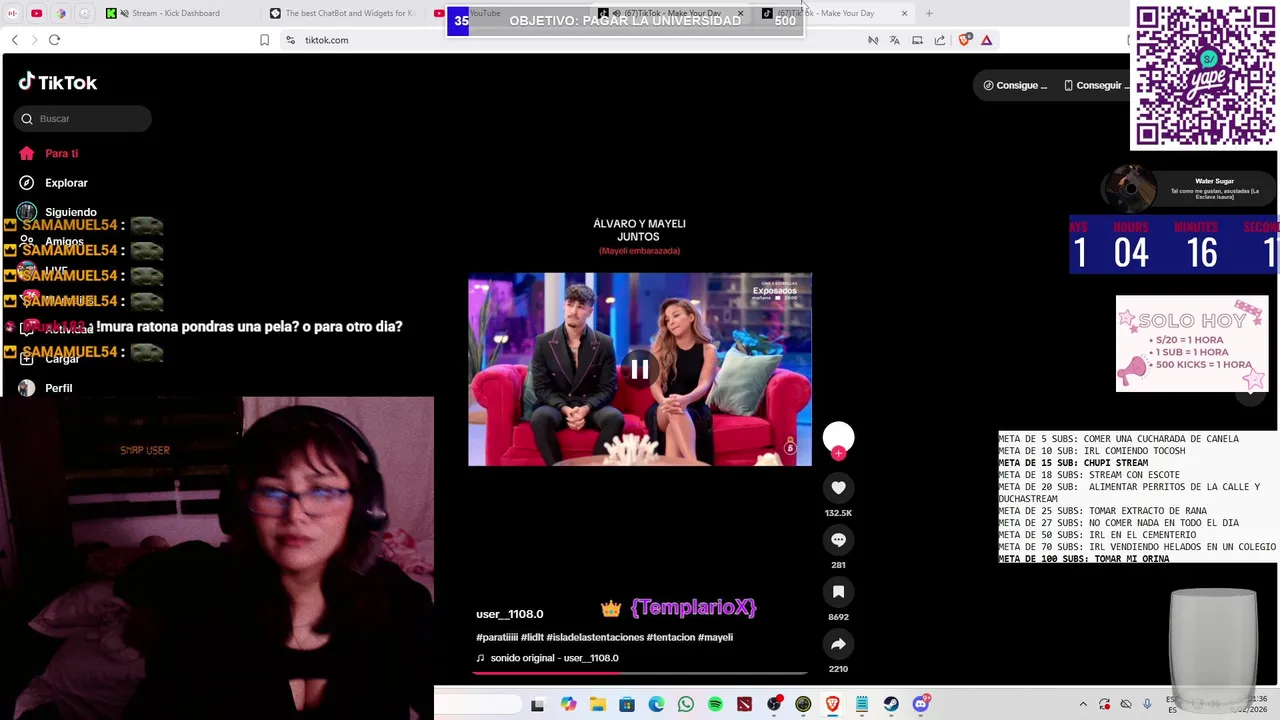Reload the page in the browser
1280x720 pixels.
click(x=54, y=40)
